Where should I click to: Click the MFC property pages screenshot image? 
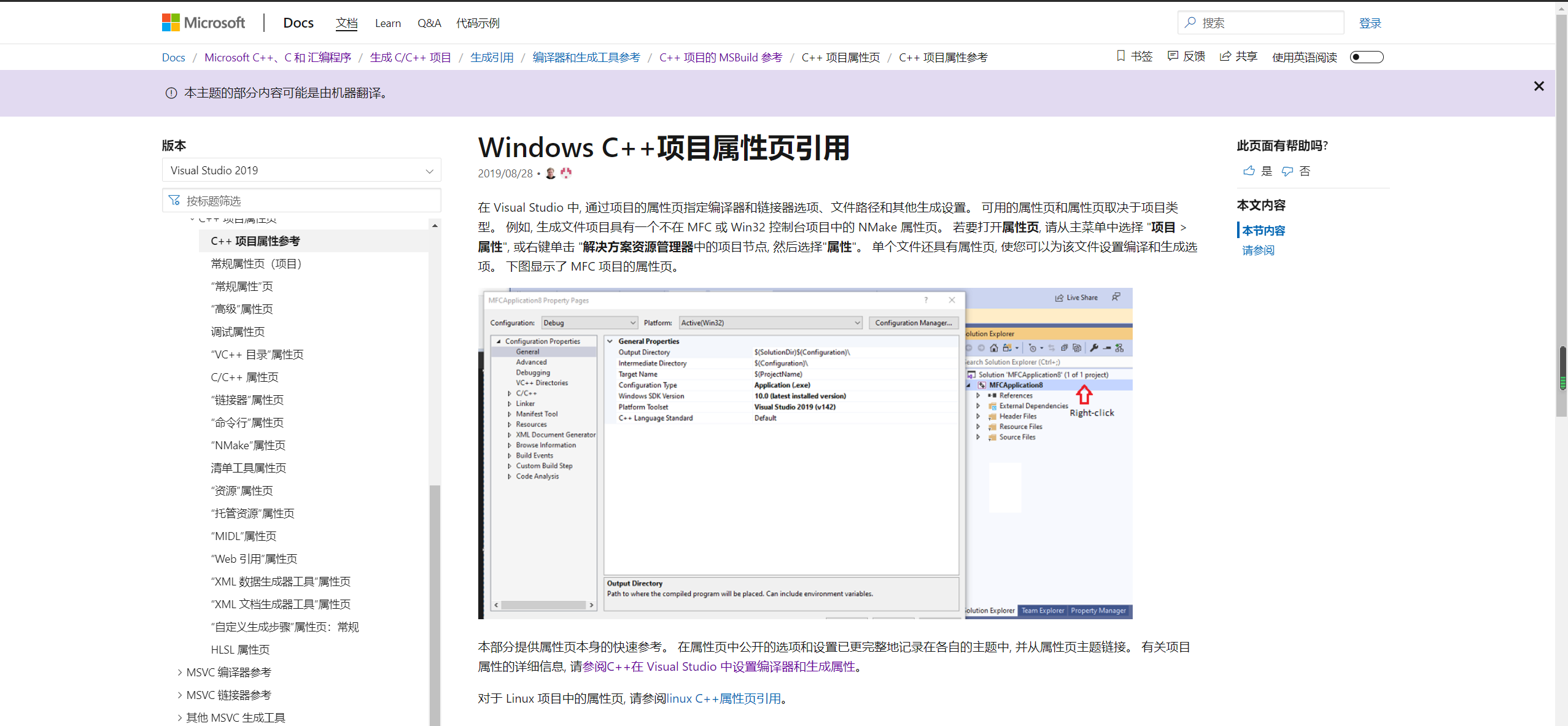805,454
